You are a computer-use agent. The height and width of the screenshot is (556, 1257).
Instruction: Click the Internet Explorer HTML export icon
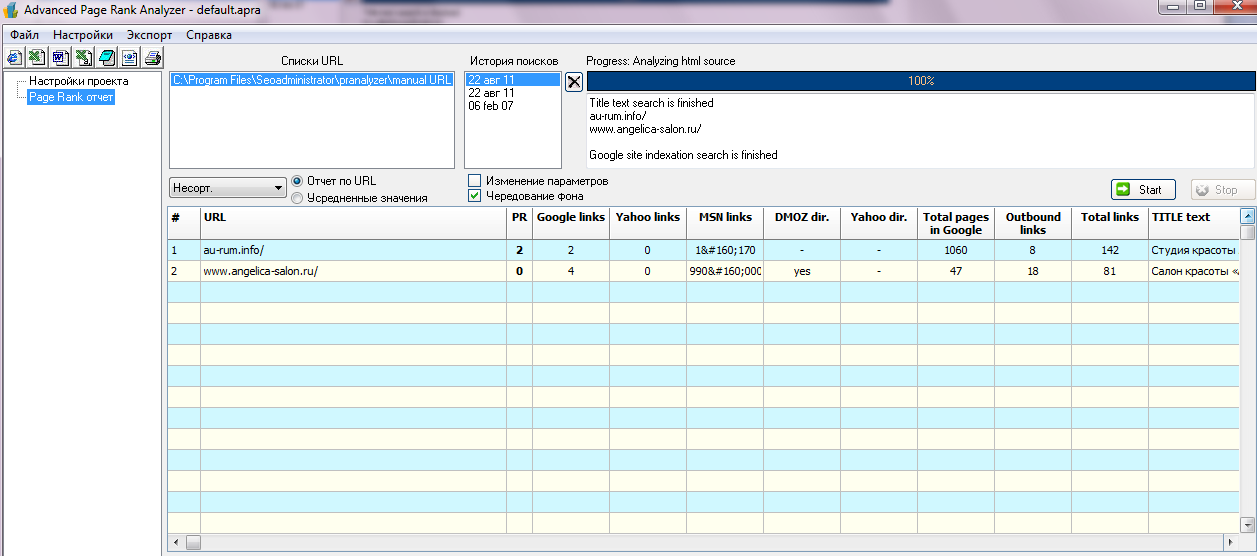point(14,57)
